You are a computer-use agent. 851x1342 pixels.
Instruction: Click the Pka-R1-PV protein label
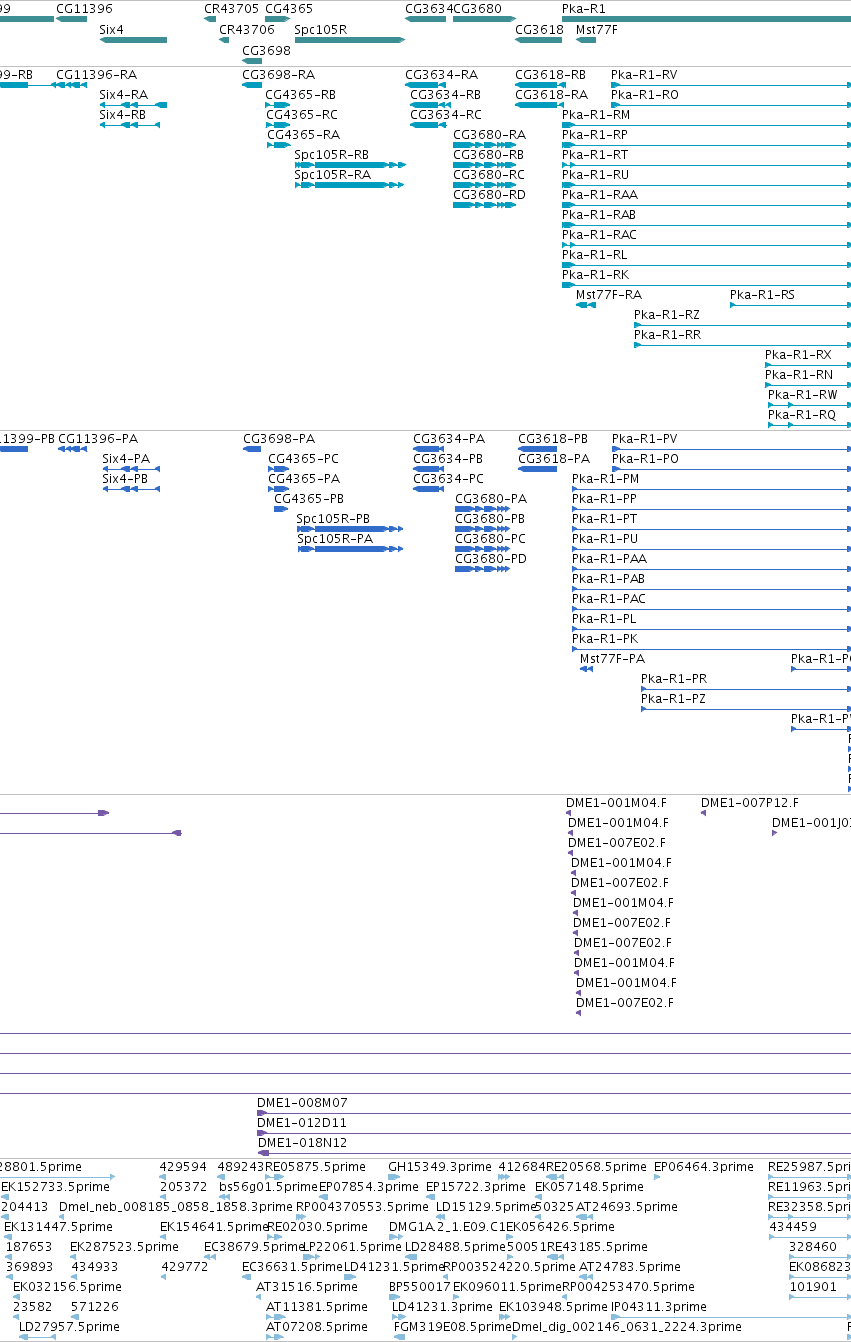point(645,438)
